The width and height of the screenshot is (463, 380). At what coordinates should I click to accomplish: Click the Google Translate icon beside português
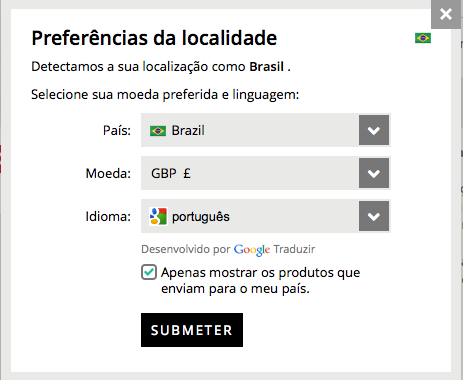click(x=158, y=216)
